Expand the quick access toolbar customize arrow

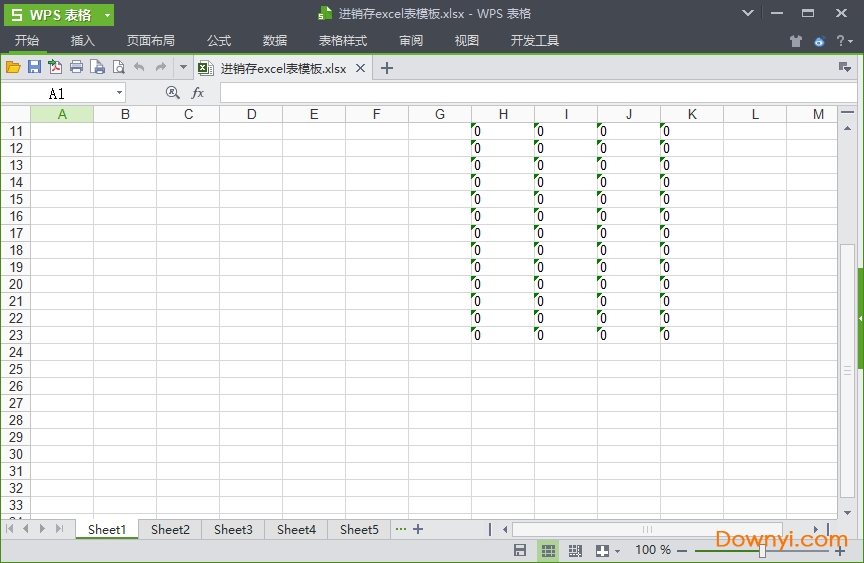183,67
